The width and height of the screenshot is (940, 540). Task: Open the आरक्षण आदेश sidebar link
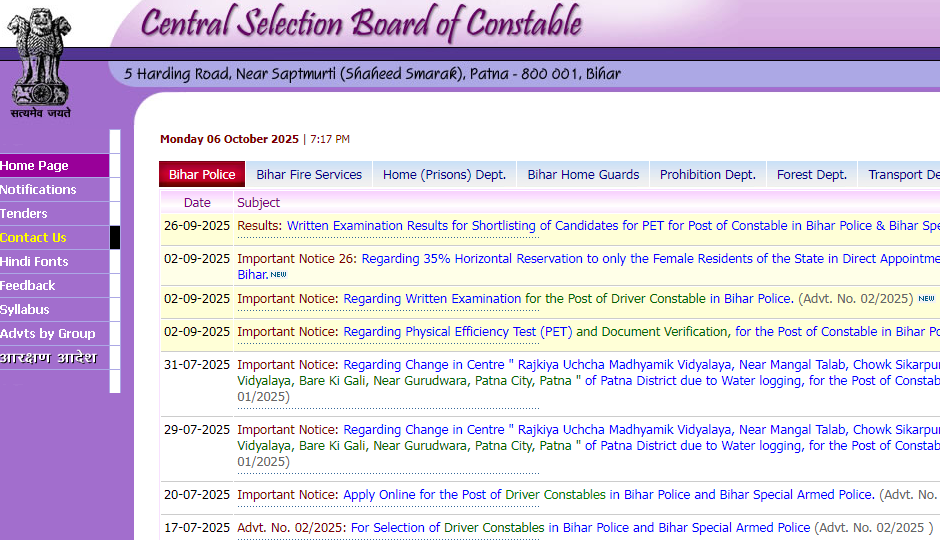coord(48,358)
